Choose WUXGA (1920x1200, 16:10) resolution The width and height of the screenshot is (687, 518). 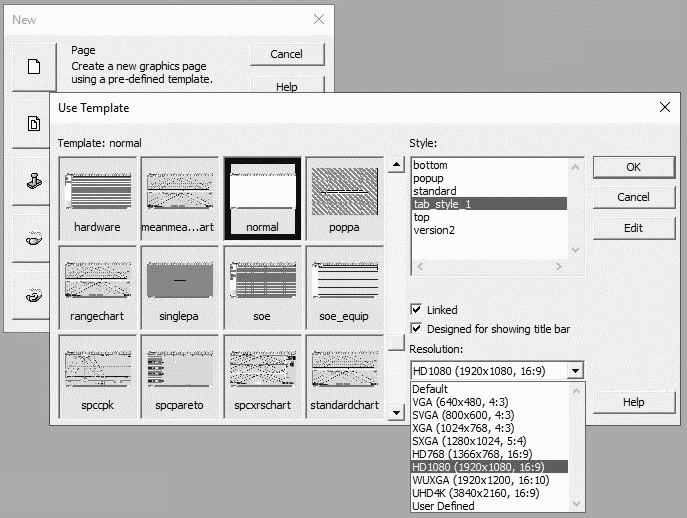coord(489,480)
